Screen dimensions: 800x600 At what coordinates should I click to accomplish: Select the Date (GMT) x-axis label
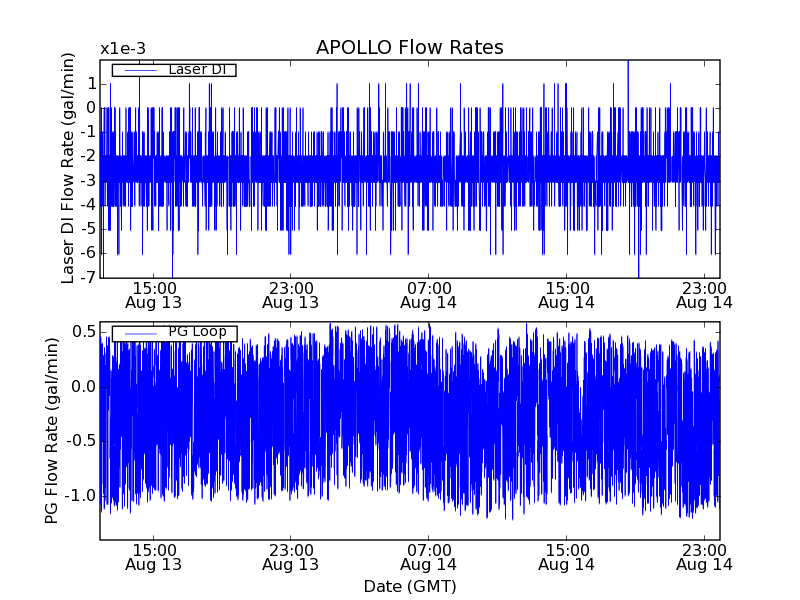409,586
